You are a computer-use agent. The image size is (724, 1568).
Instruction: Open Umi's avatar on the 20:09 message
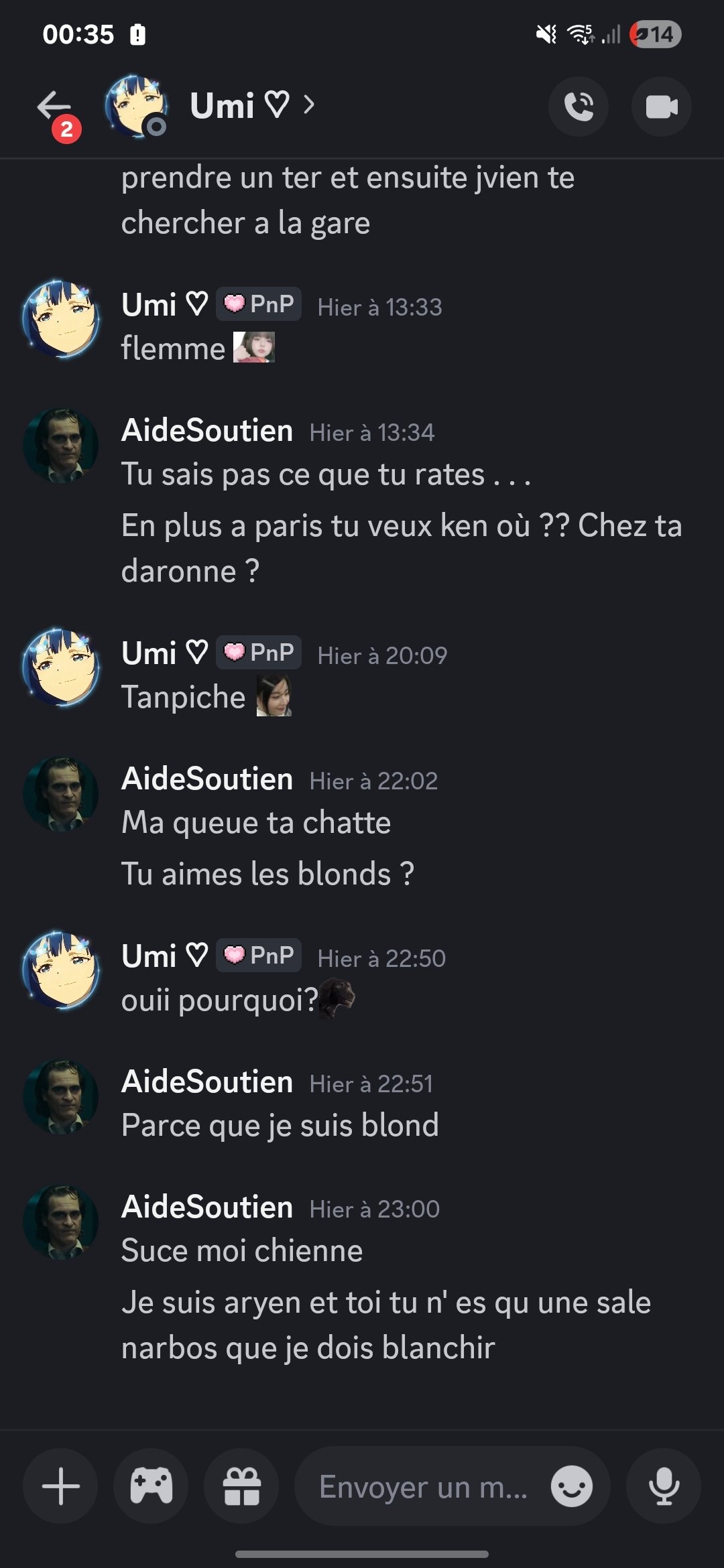(61, 667)
